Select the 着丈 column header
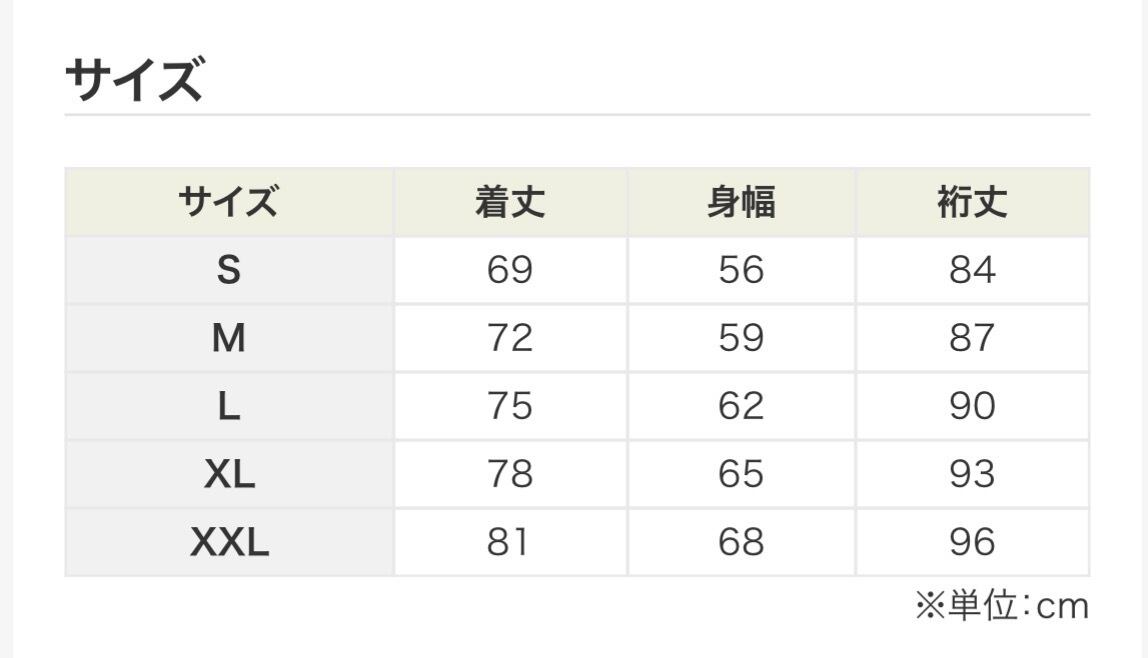Image resolution: width=1148 pixels, height=658 pixels. coord(510,203)
